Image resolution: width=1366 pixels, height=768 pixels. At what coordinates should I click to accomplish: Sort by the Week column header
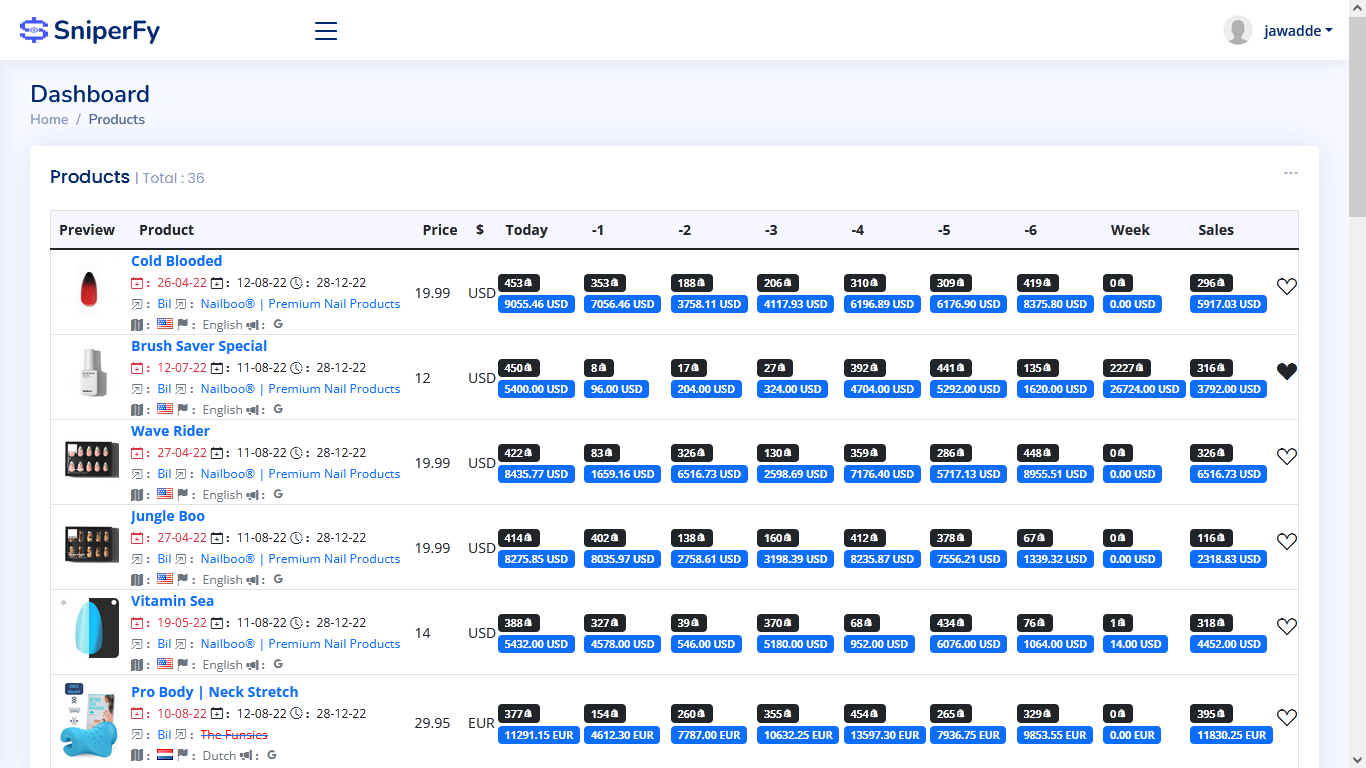[1130, 230]
